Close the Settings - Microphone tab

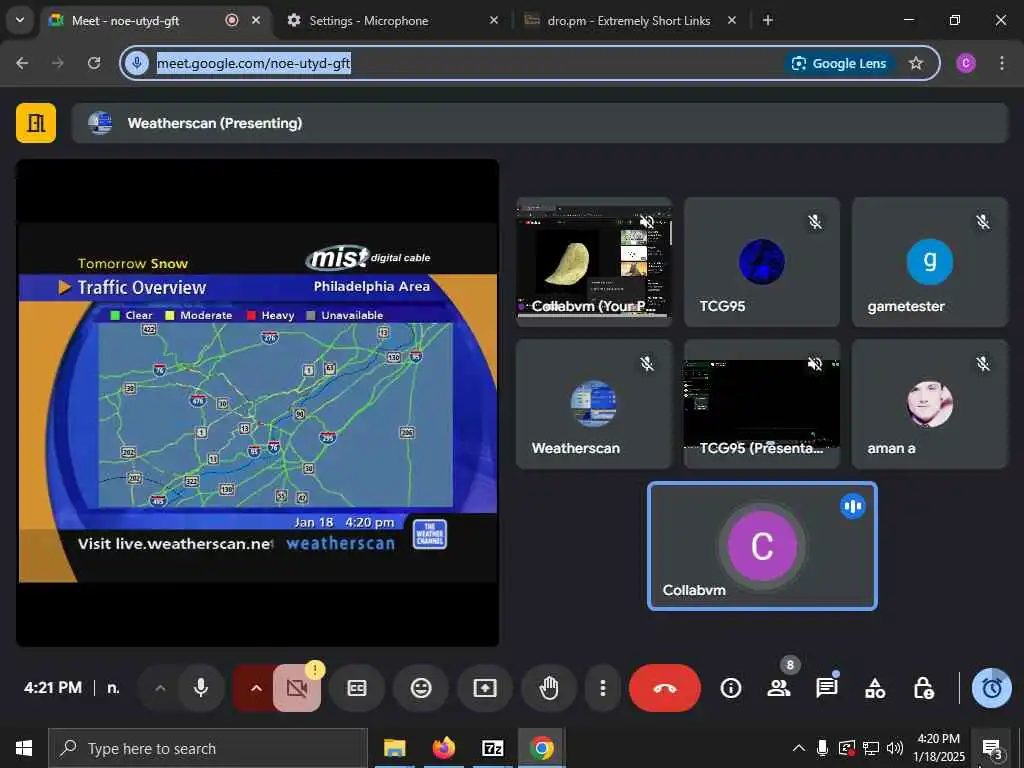click(x=494, y=20)
